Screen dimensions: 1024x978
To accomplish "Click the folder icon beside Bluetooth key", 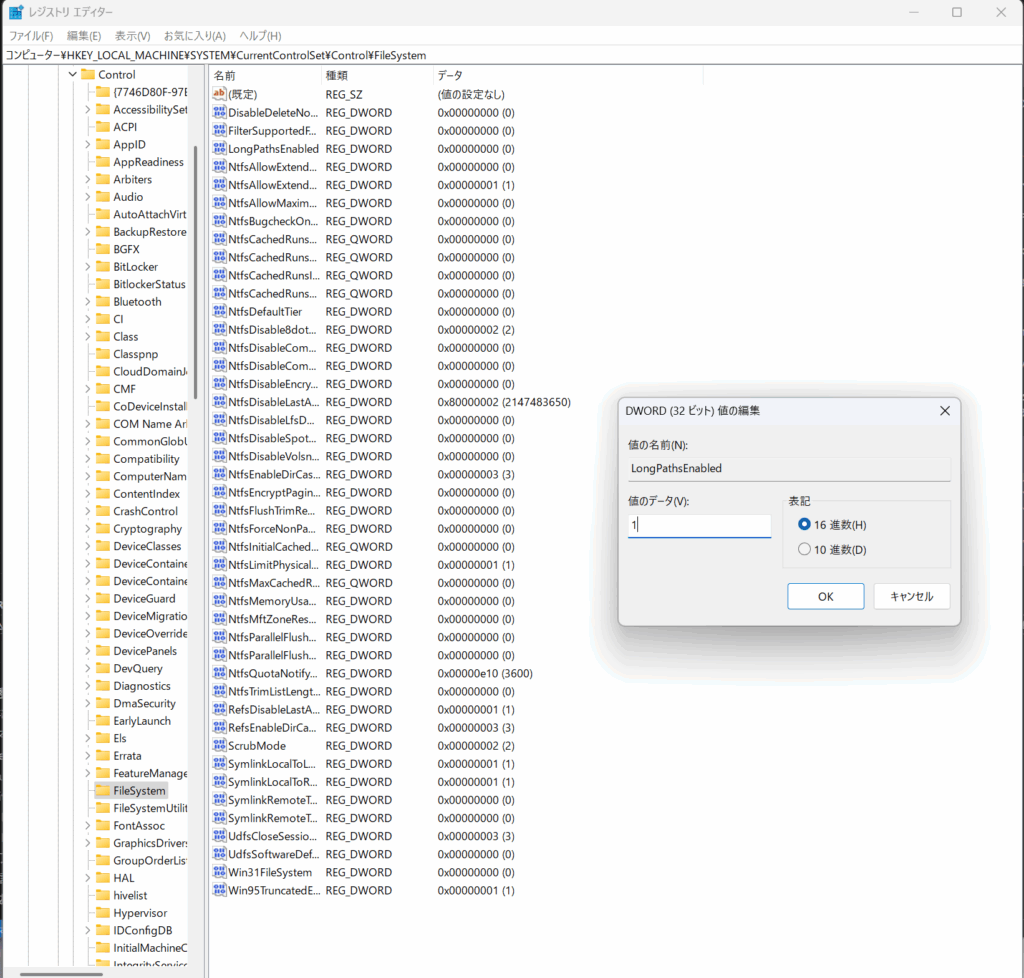I will (x=103, y=301).
